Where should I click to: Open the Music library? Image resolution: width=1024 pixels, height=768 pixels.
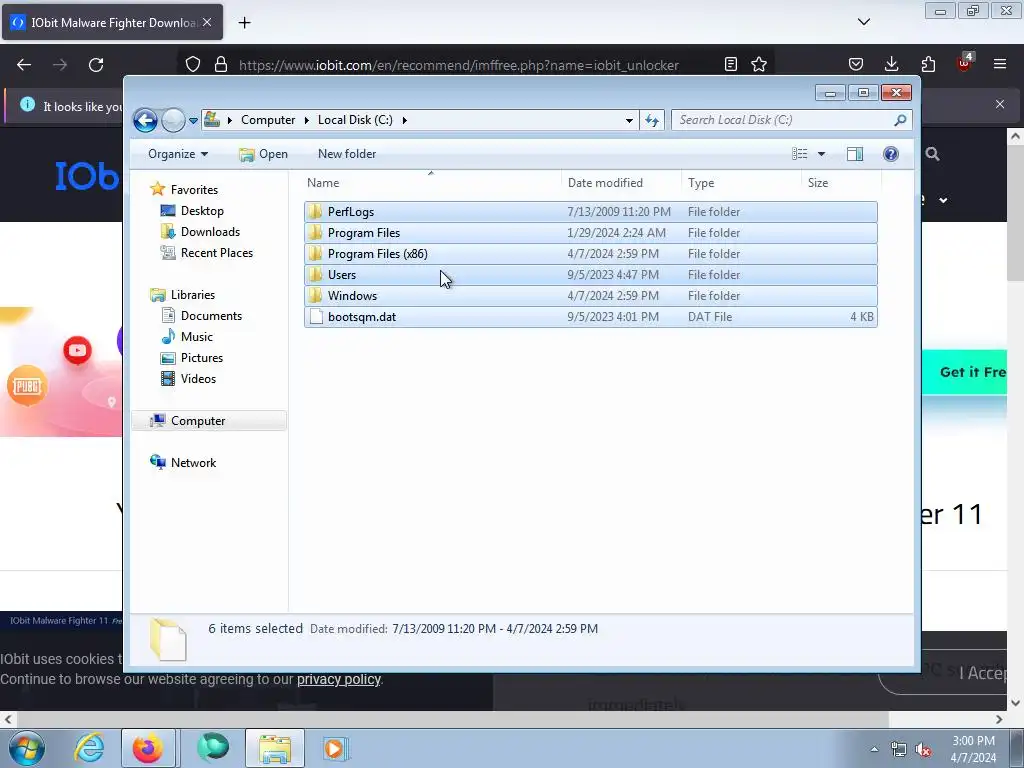coord(197,337)
